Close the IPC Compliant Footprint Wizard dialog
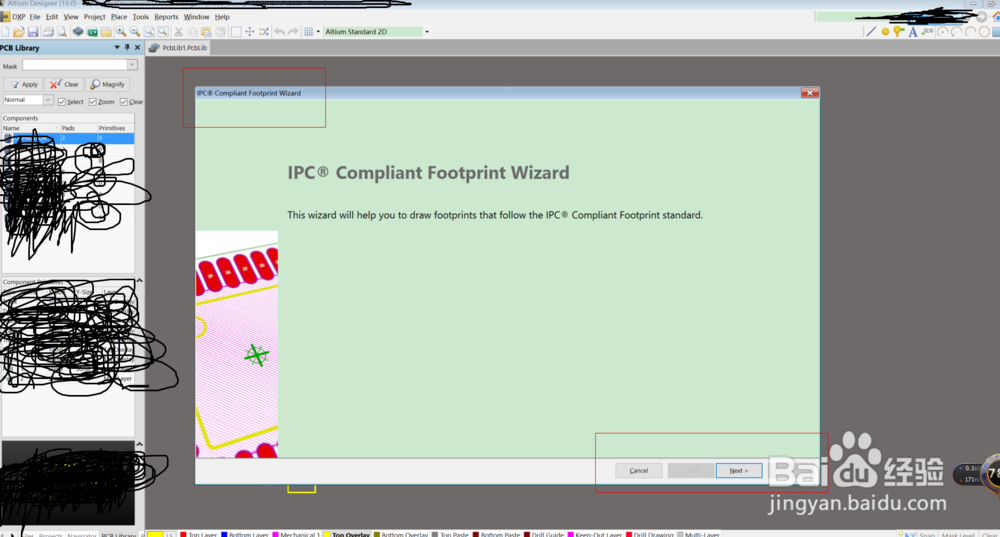Screen dimensions: 1000x537 tap(809, 93)
